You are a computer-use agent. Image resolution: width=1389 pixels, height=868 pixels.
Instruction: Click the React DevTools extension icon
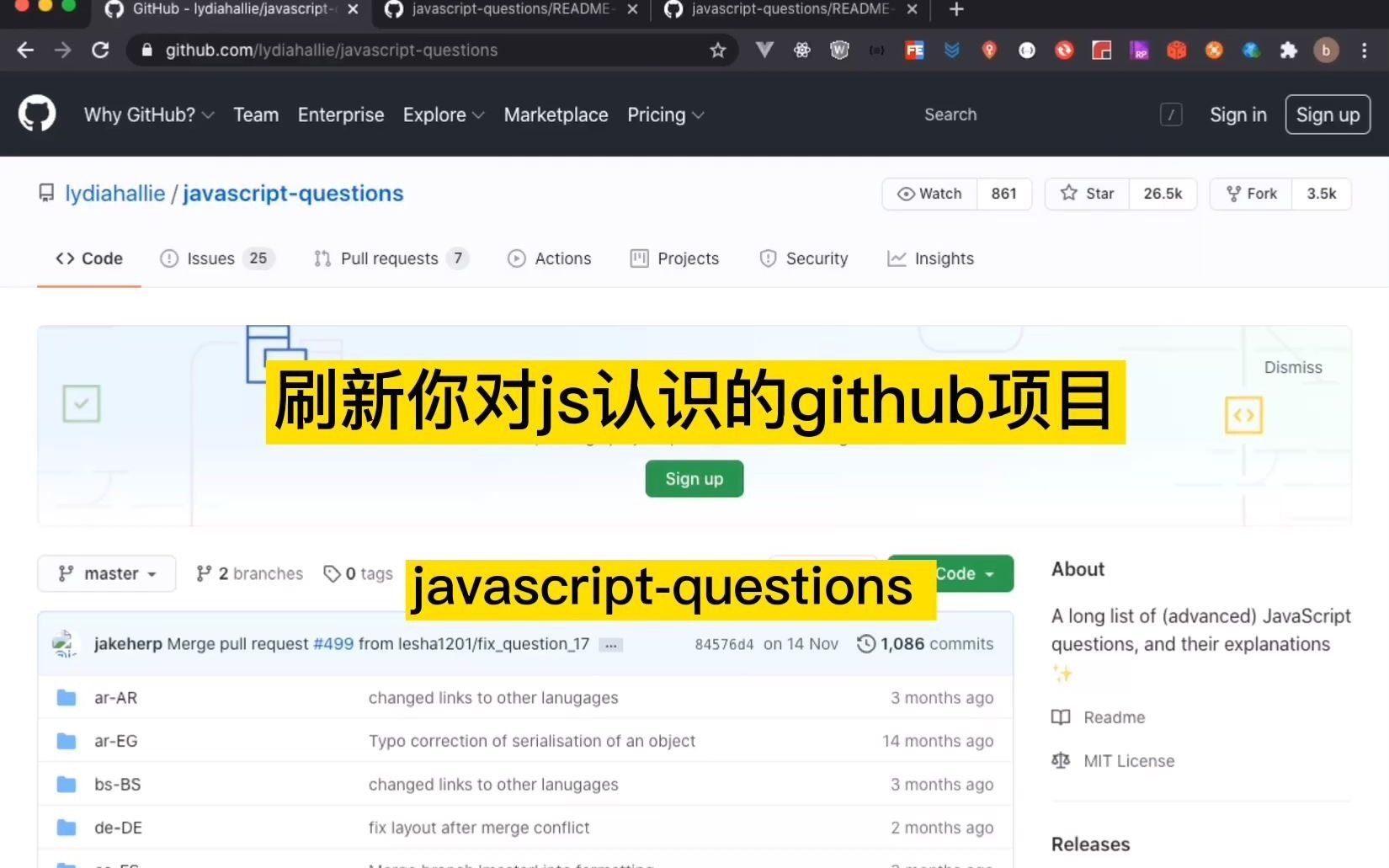click(801, 51)
